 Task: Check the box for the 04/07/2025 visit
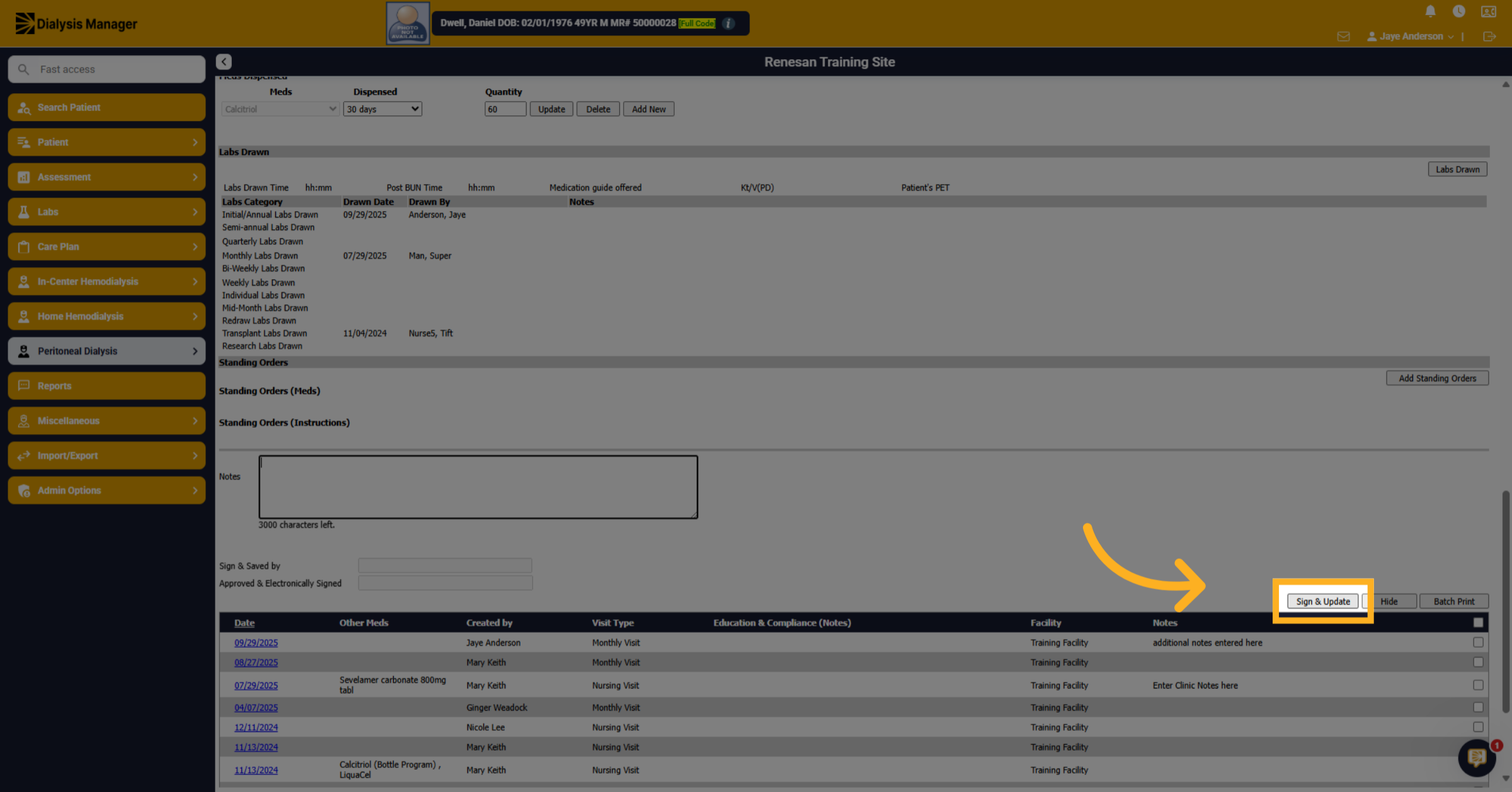pos(1478,708)
